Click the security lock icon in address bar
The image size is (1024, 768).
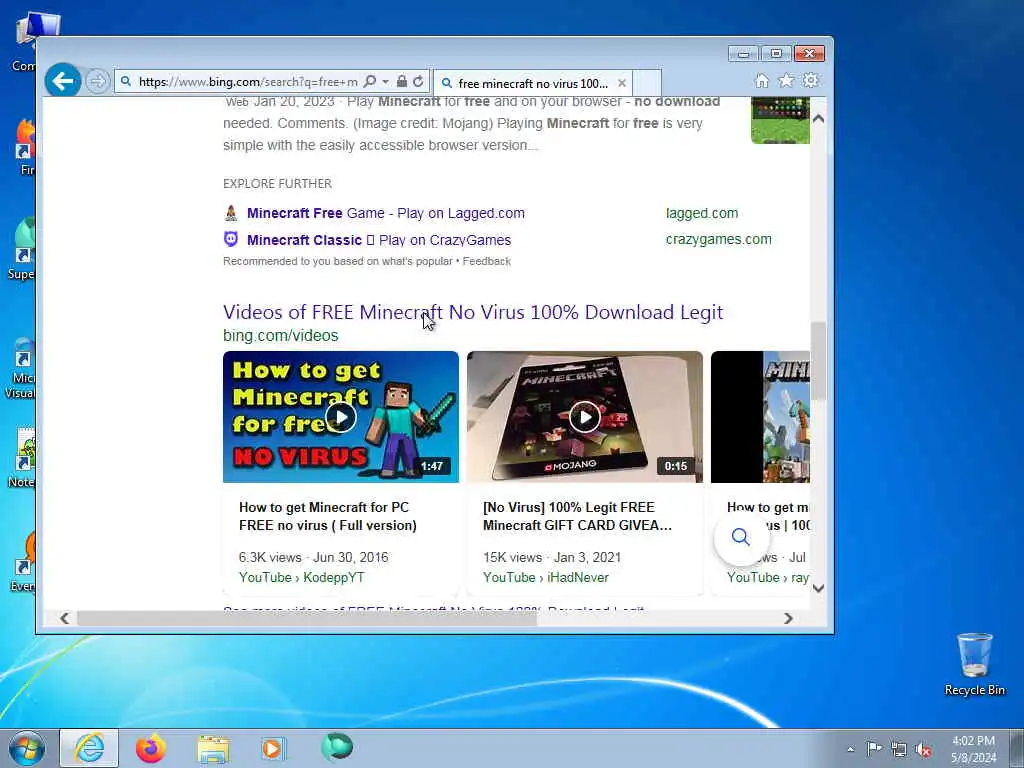402,81
